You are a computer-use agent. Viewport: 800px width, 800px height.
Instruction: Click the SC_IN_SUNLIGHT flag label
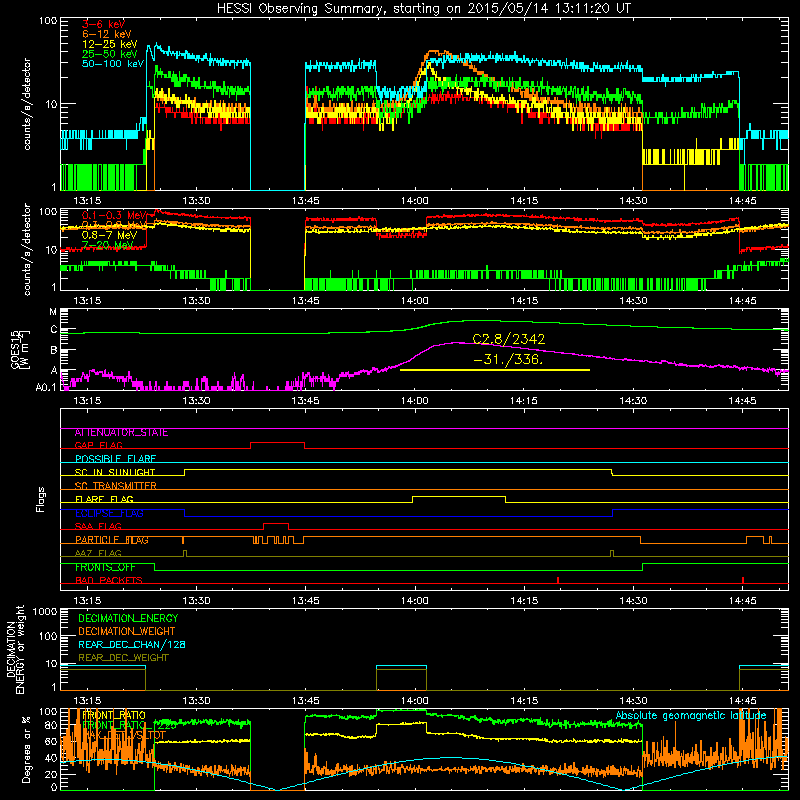click(x=115, y=472)
